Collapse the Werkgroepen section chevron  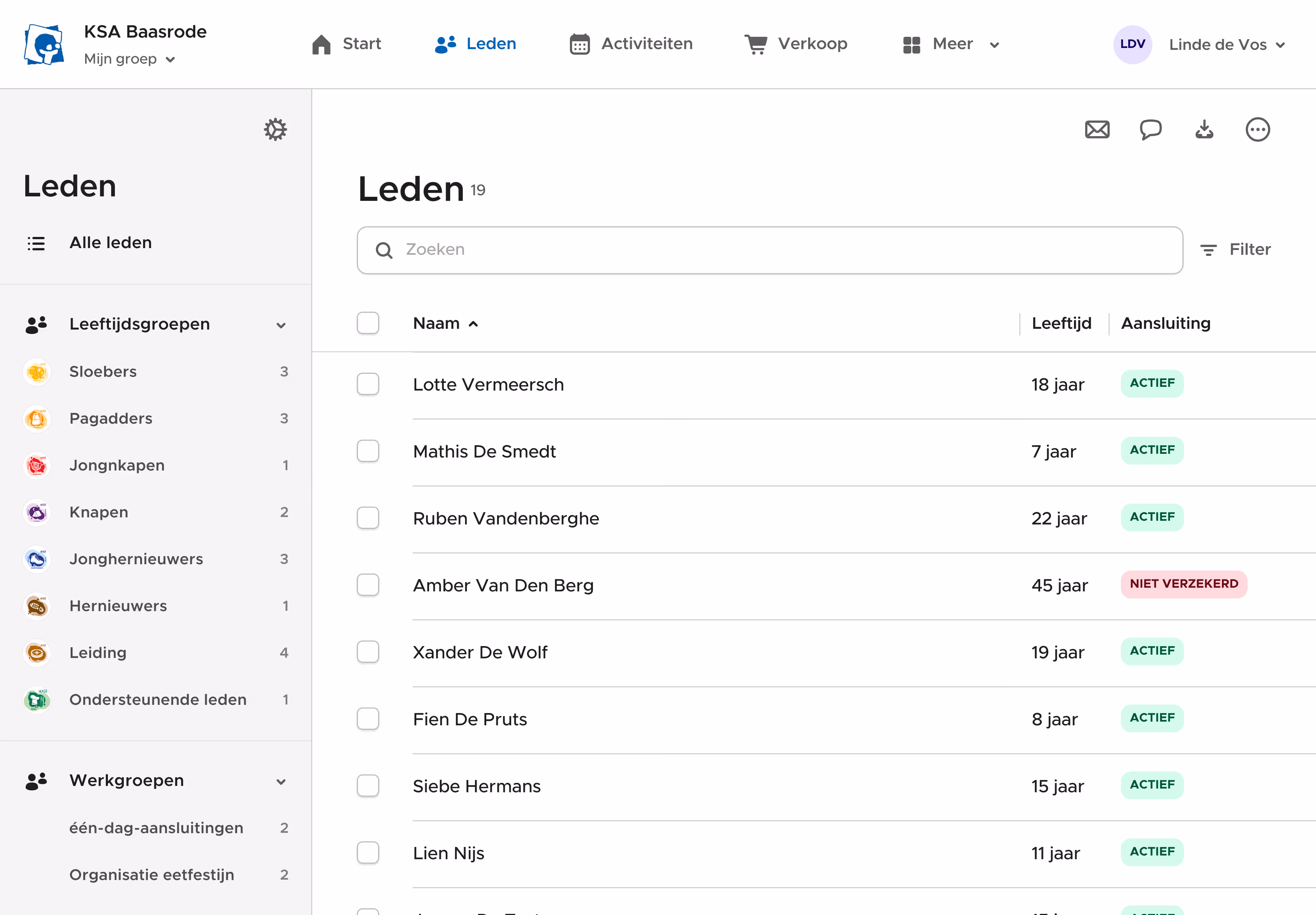pyautogui.click(x=281, y=781)
